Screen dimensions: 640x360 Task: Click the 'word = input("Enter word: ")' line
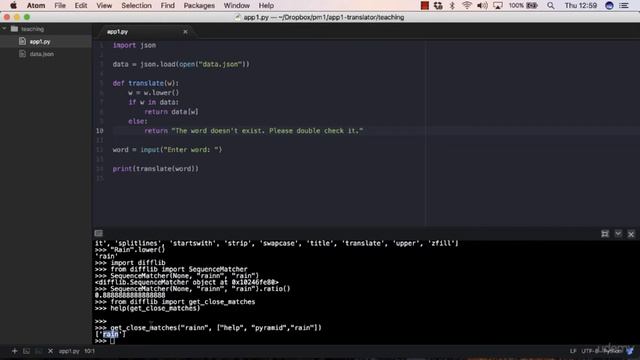point(167,149)
